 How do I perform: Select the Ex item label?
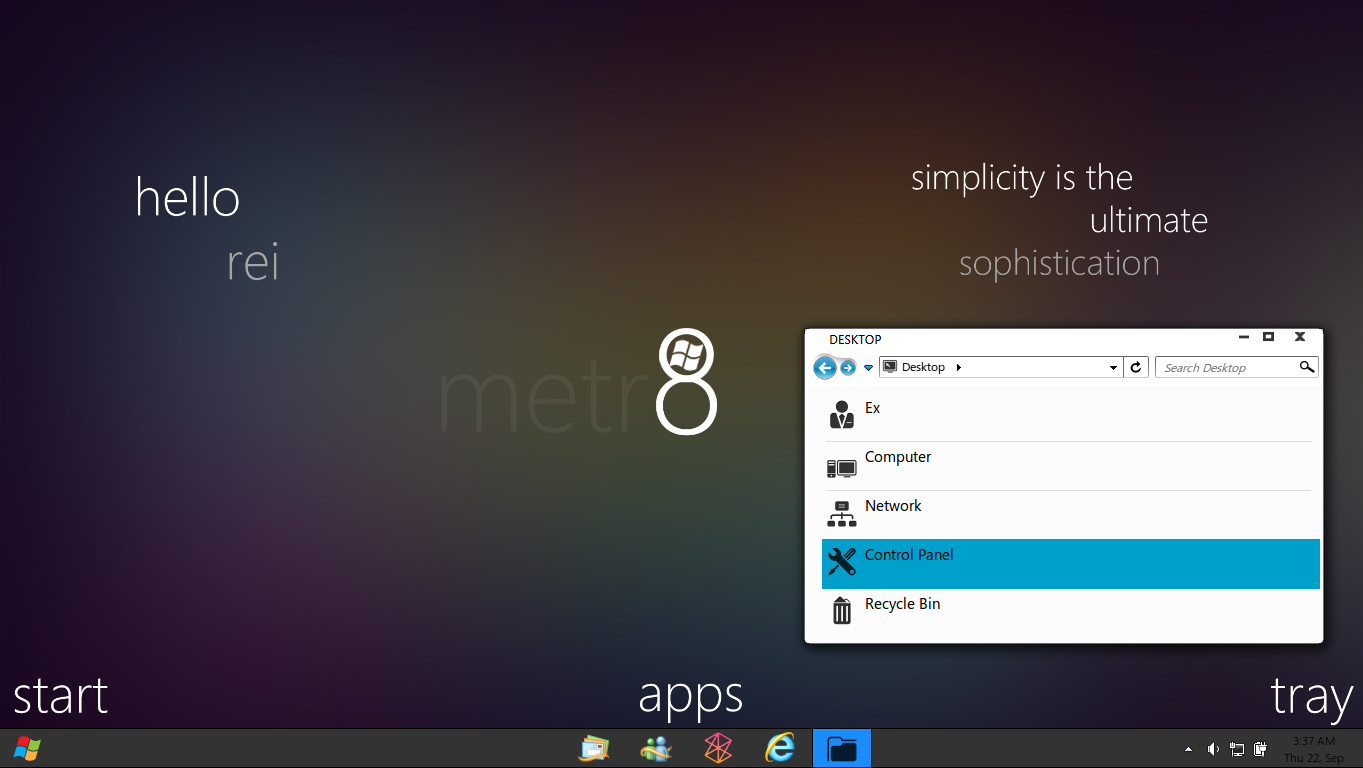[872, 408]
